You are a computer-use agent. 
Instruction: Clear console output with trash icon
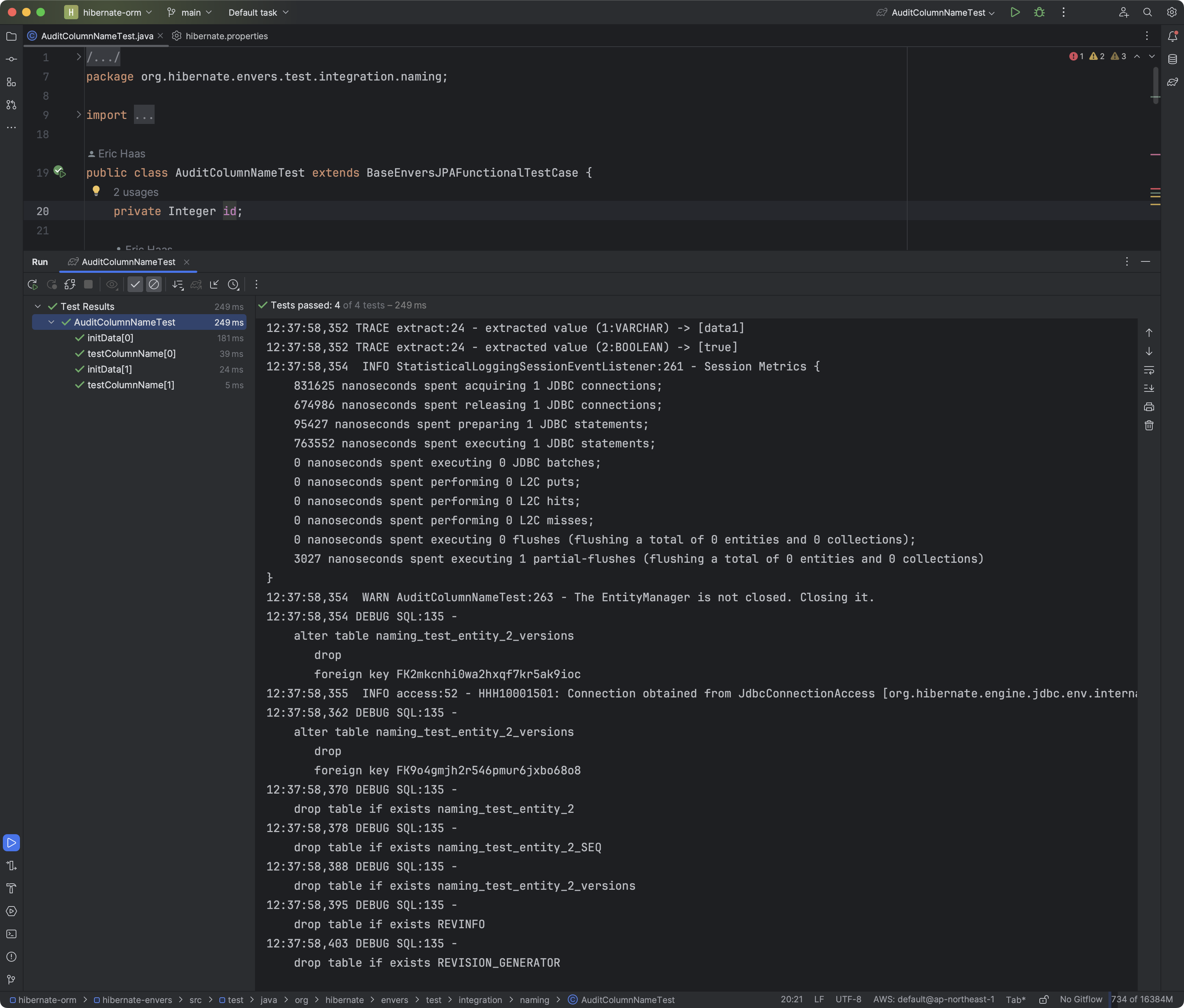(1149, 426)
